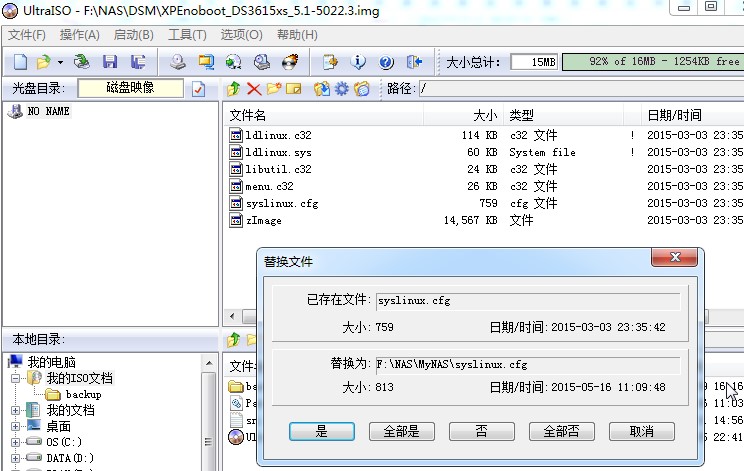Expand the OS (C:) drive node

(x=15, y=442)
